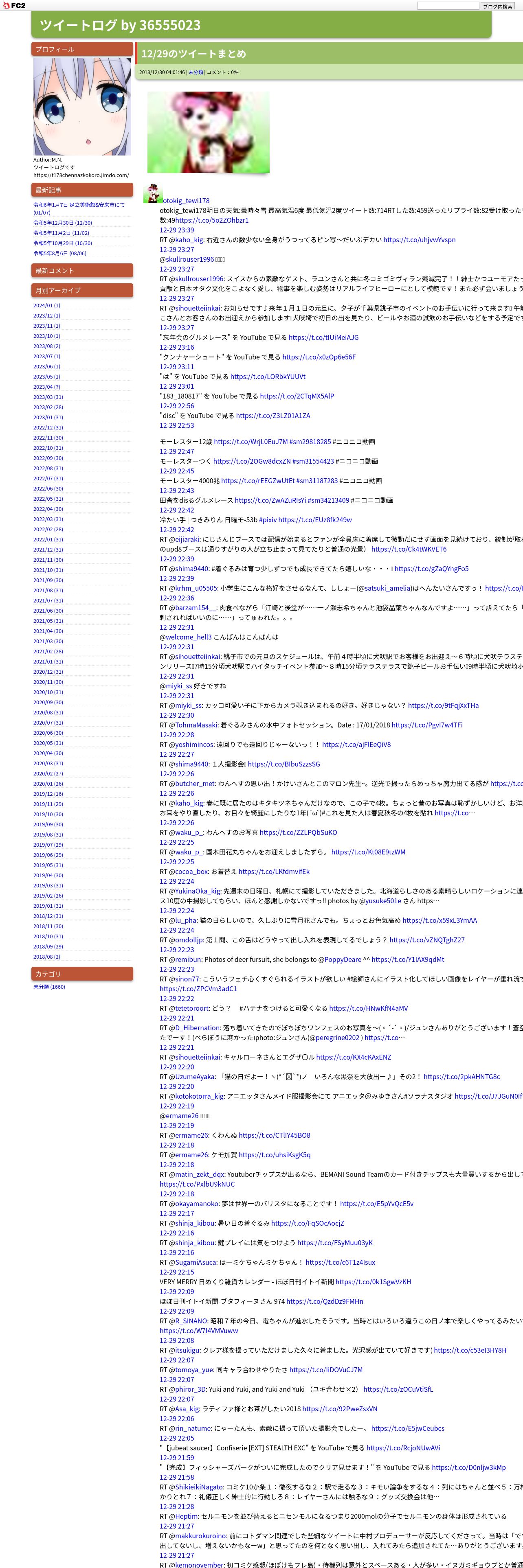Open the ツイートログ by 36555023 blog title

point(120,25)
